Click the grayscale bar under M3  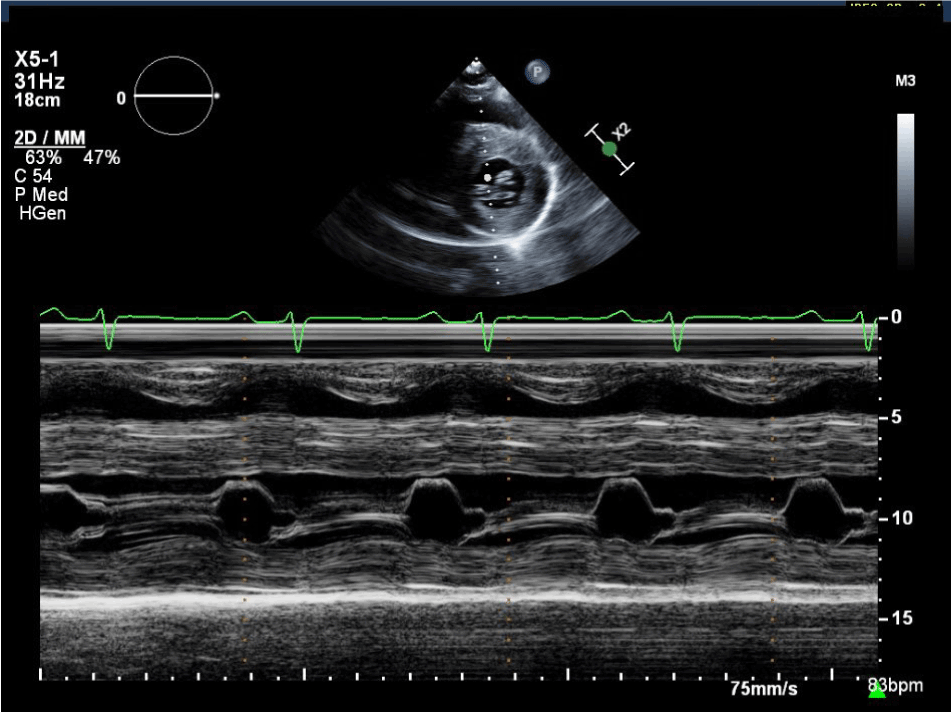(x=905, y=190)
